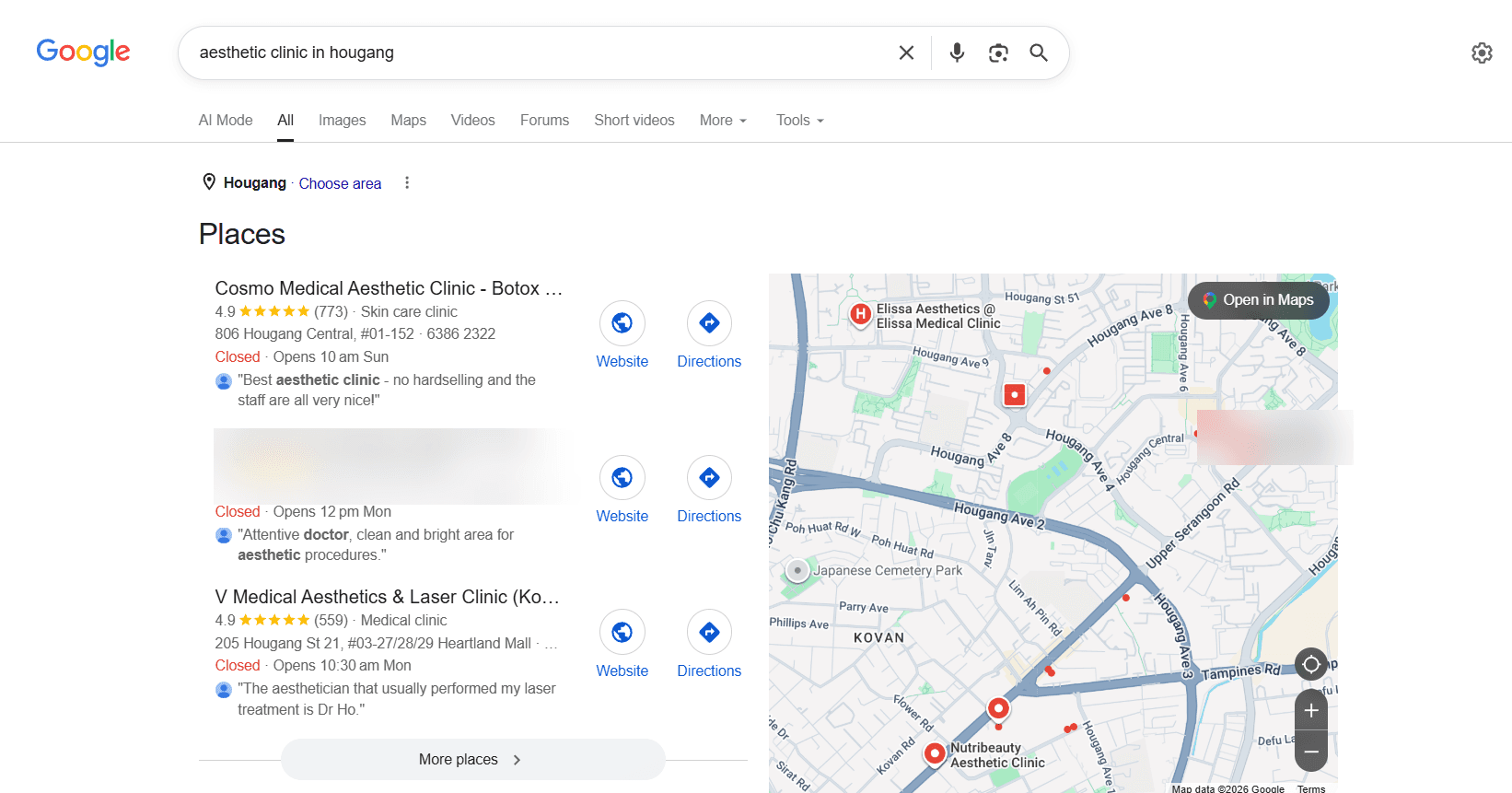Click the More places button
The image size is (1512, 793).
coord(472,760)
